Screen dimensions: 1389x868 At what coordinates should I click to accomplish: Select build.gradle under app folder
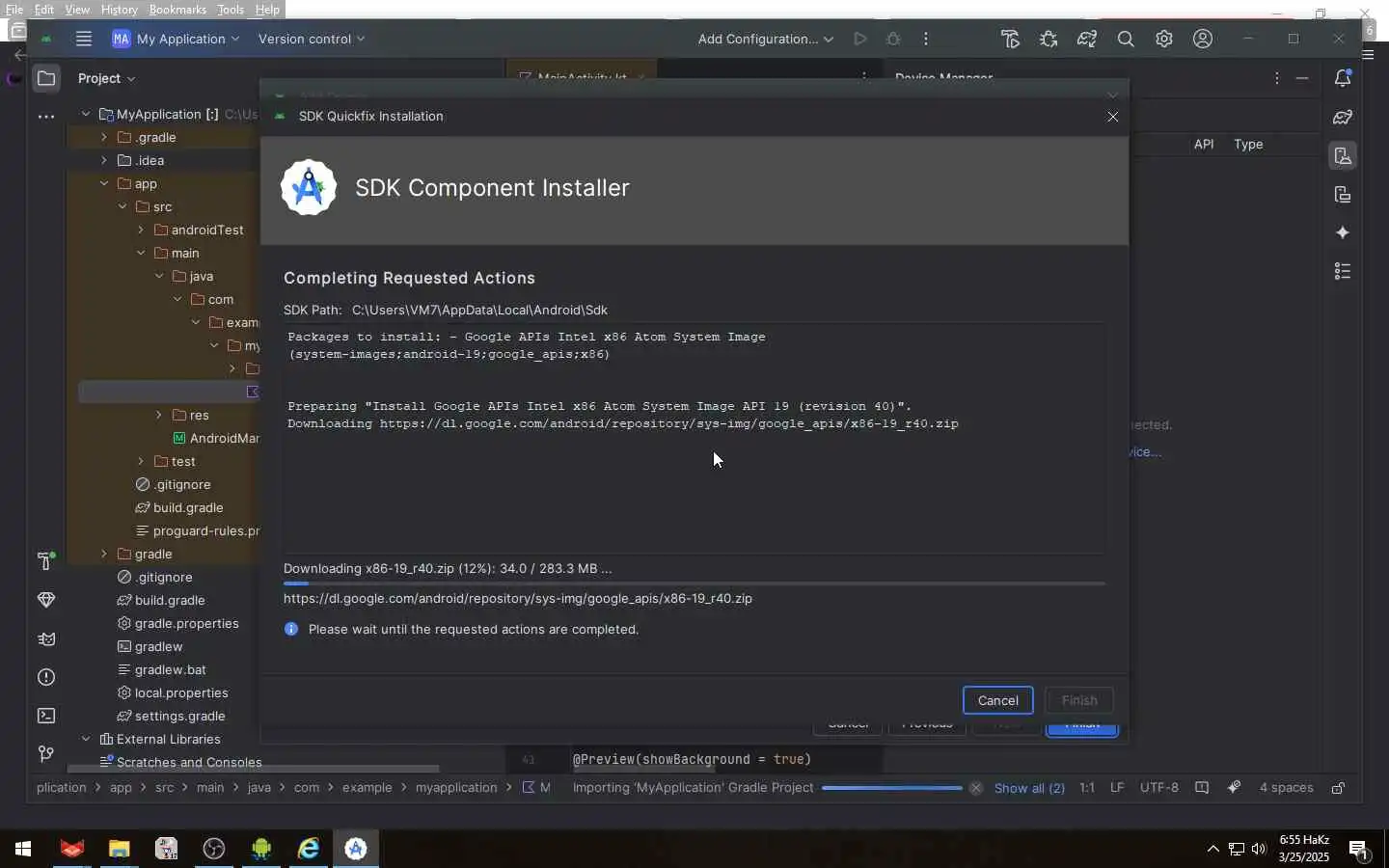point(178,507)
